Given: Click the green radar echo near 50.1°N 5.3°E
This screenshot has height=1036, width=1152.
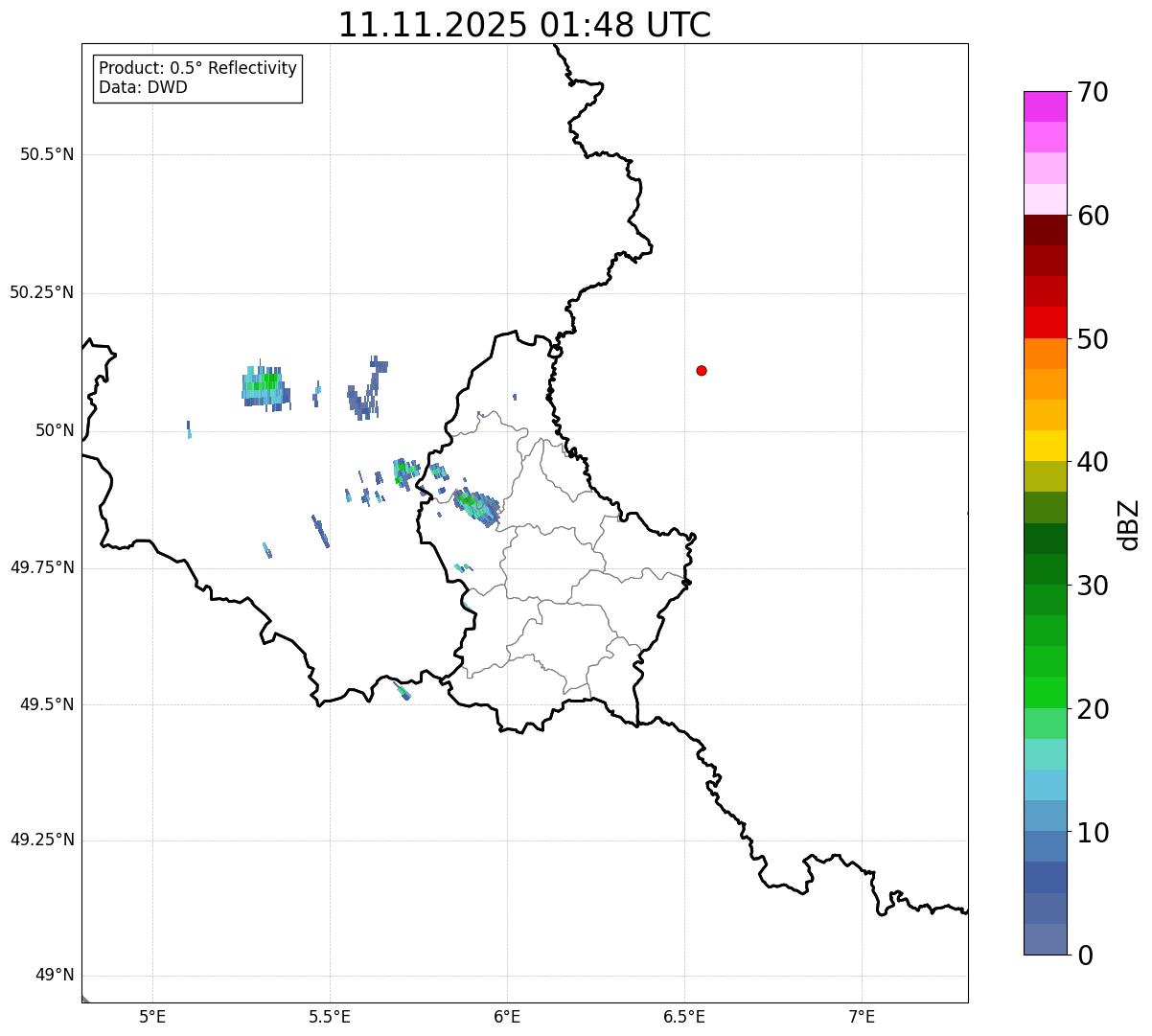Looking at the screenshot, I should coord(265,386).
